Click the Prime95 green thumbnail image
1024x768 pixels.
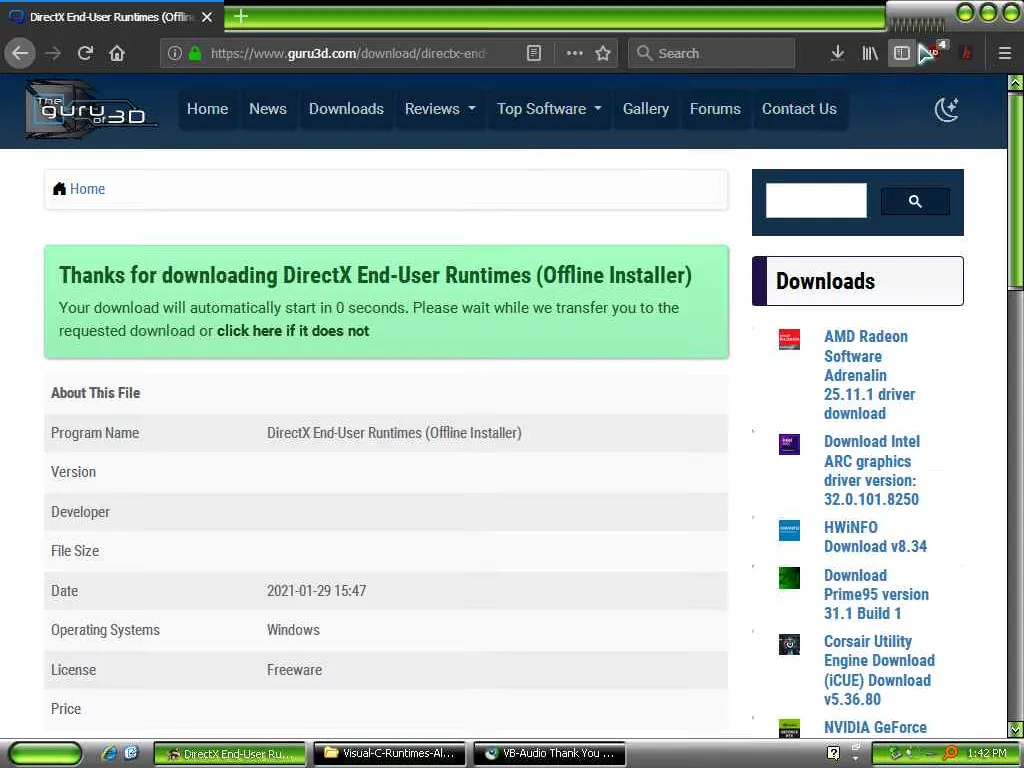[789, 578]
